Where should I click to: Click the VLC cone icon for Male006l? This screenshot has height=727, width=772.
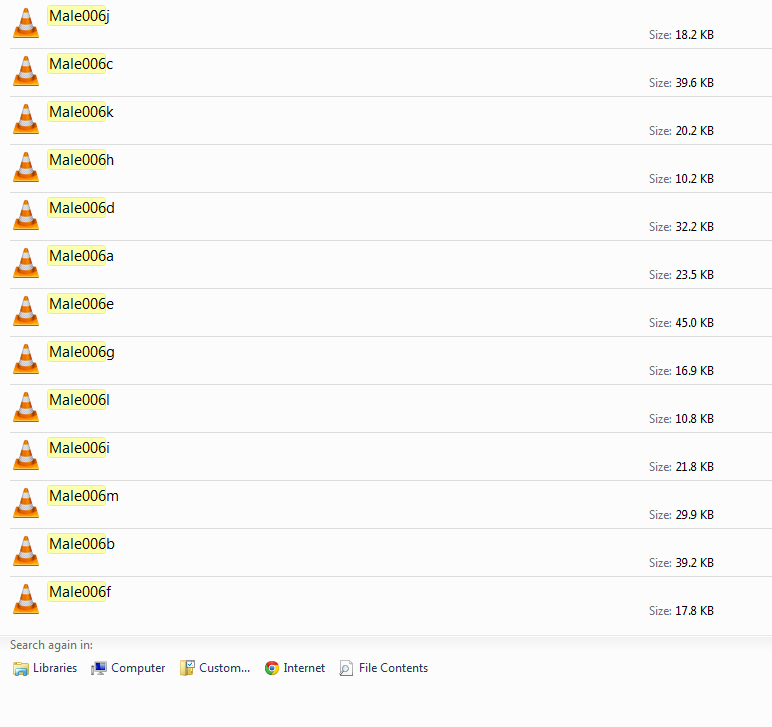click(26, 407)
